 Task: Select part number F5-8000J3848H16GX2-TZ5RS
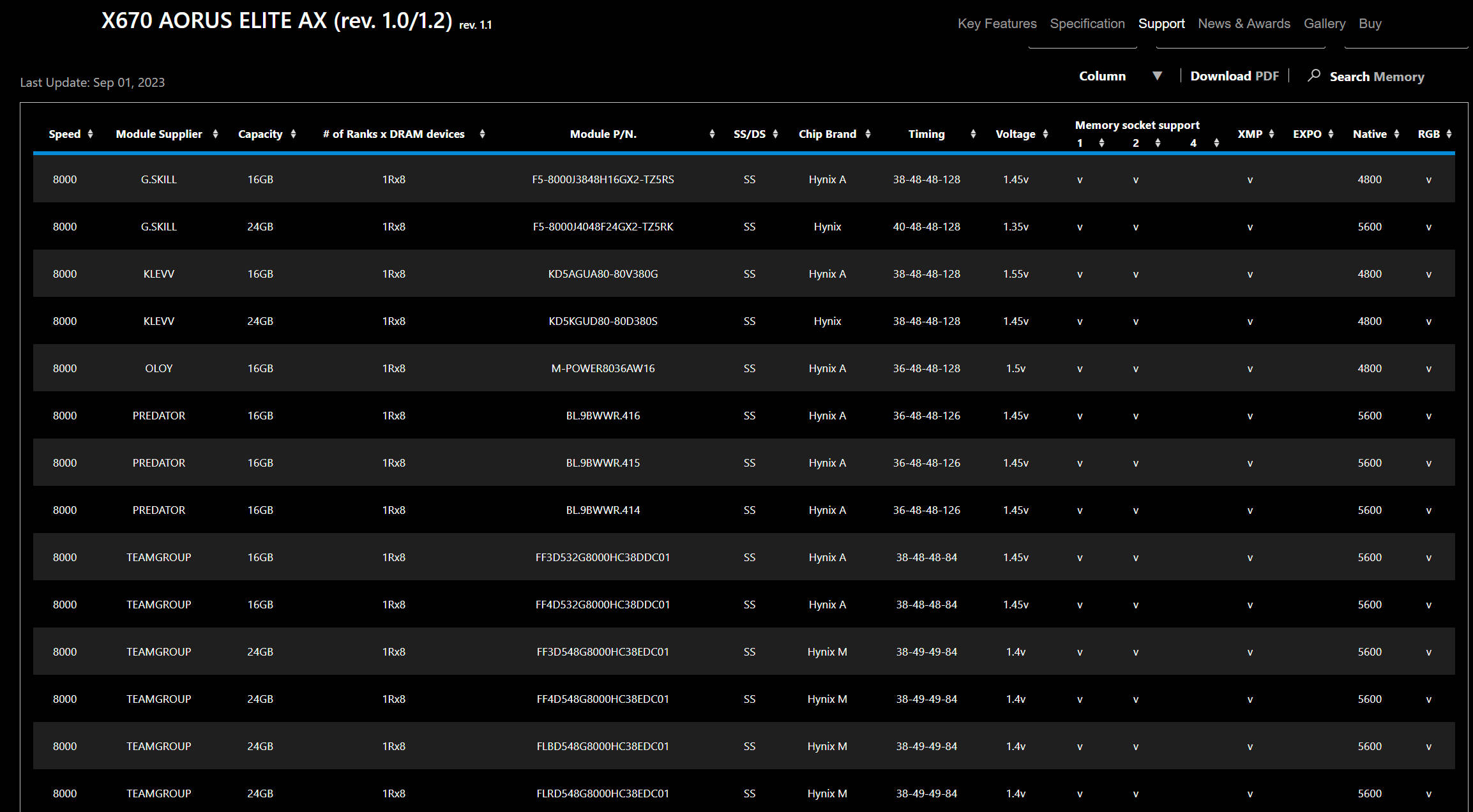[x=603, y=179]
